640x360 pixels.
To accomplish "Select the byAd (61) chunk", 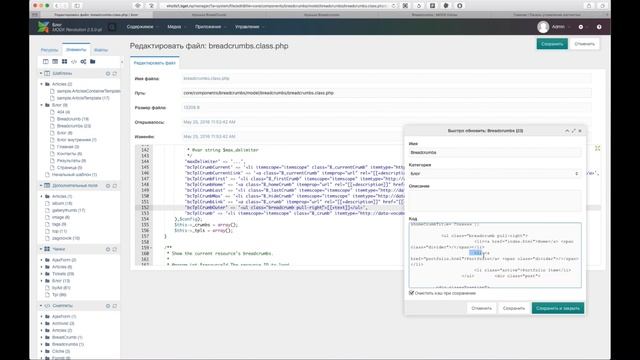I will click(x=61, y=288).
